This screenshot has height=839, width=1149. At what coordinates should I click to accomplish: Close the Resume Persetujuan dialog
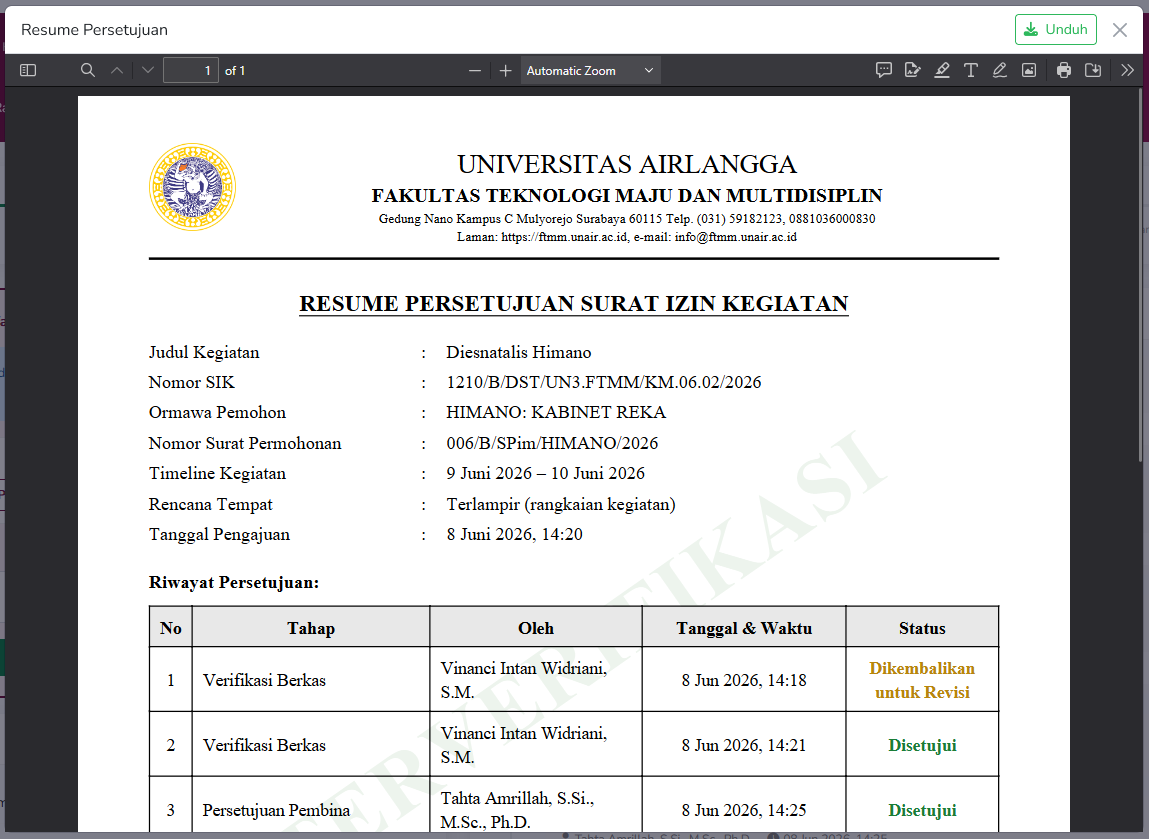click(x=1120, y=30)
